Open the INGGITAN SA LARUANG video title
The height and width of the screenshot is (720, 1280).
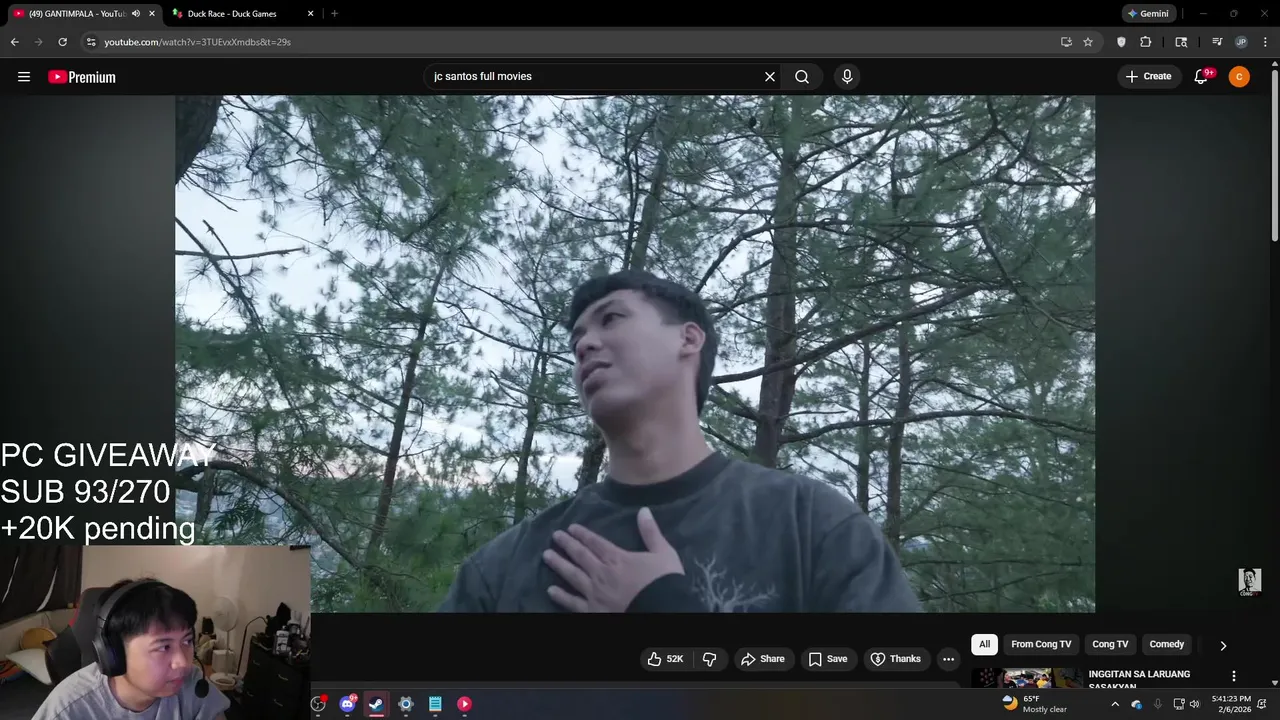coord(1139,680)
